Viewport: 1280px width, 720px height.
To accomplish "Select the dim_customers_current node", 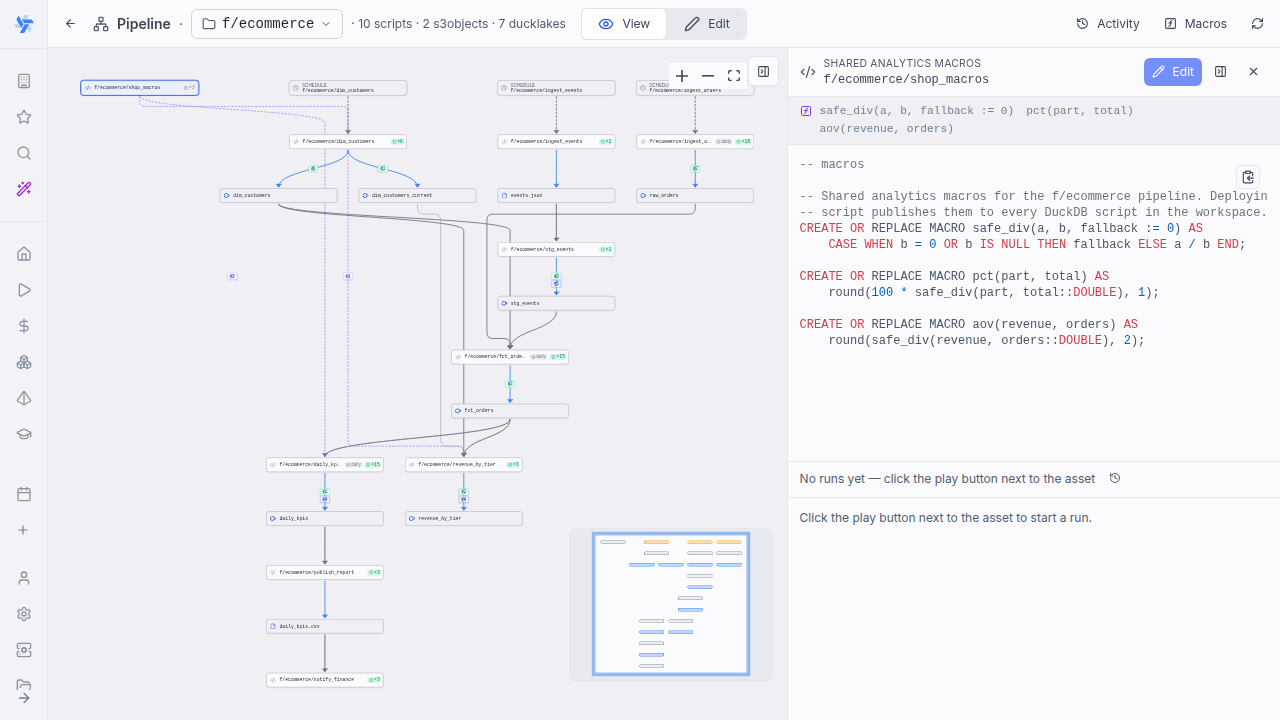I will 417,196.
